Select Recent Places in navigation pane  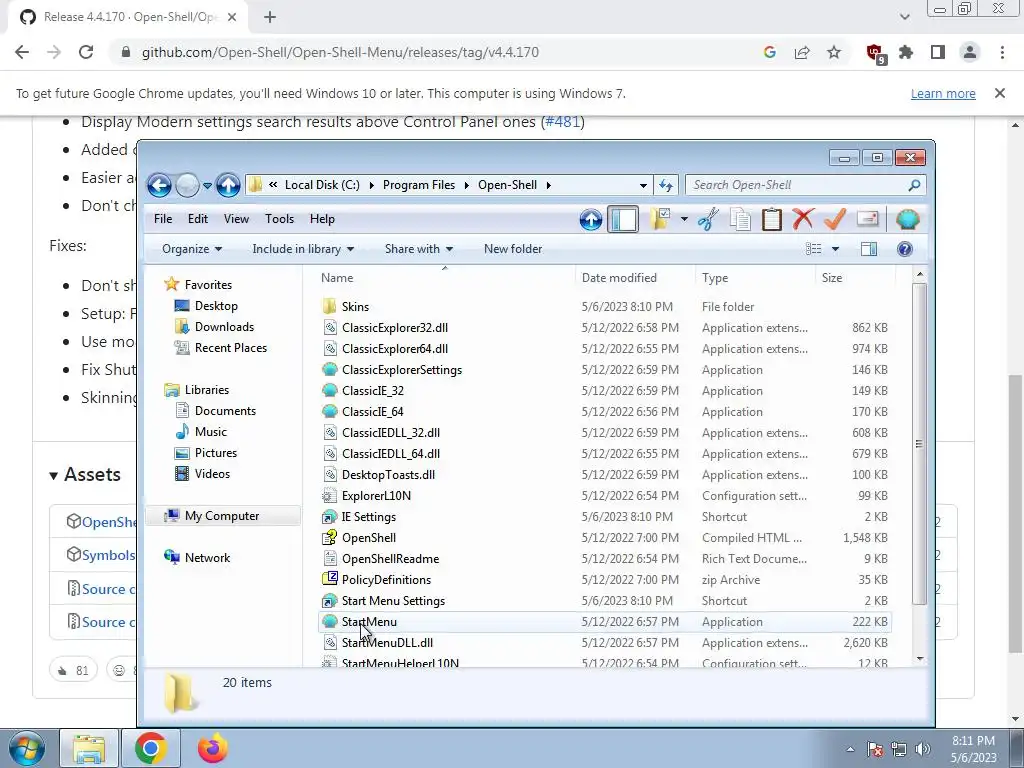click(x=231, y=348)
